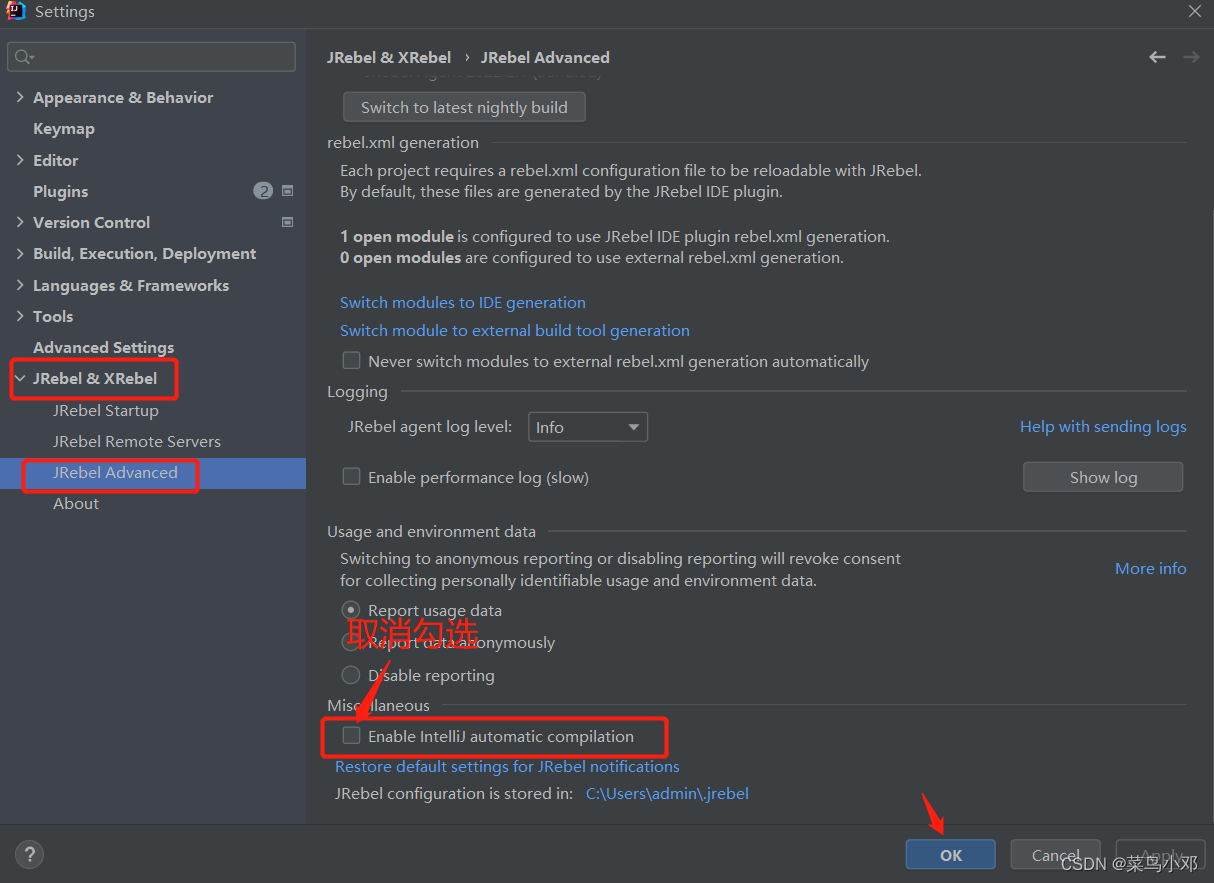The height and width of the screenshot is (883, 1214).
Task: Open the C:\Users\admin\.jrebel path link
Action: coord(667,793)
